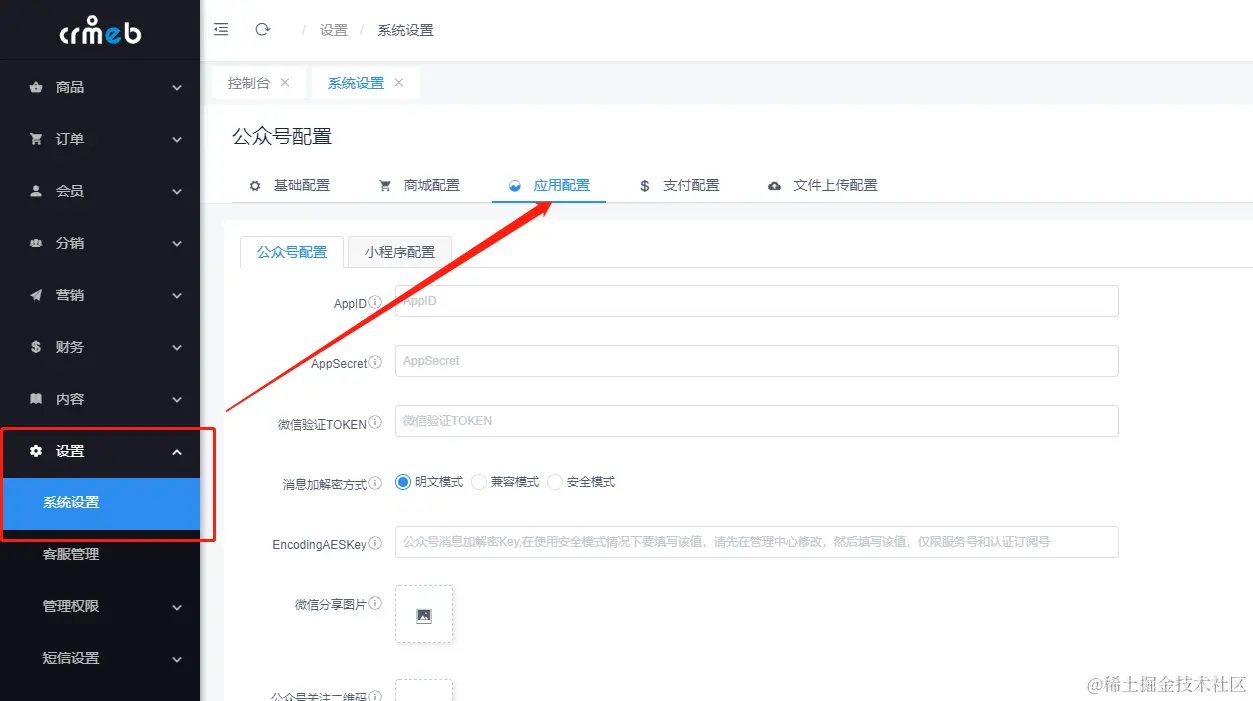
Task: Click the refresh page icon
Action: coord(263,30)
